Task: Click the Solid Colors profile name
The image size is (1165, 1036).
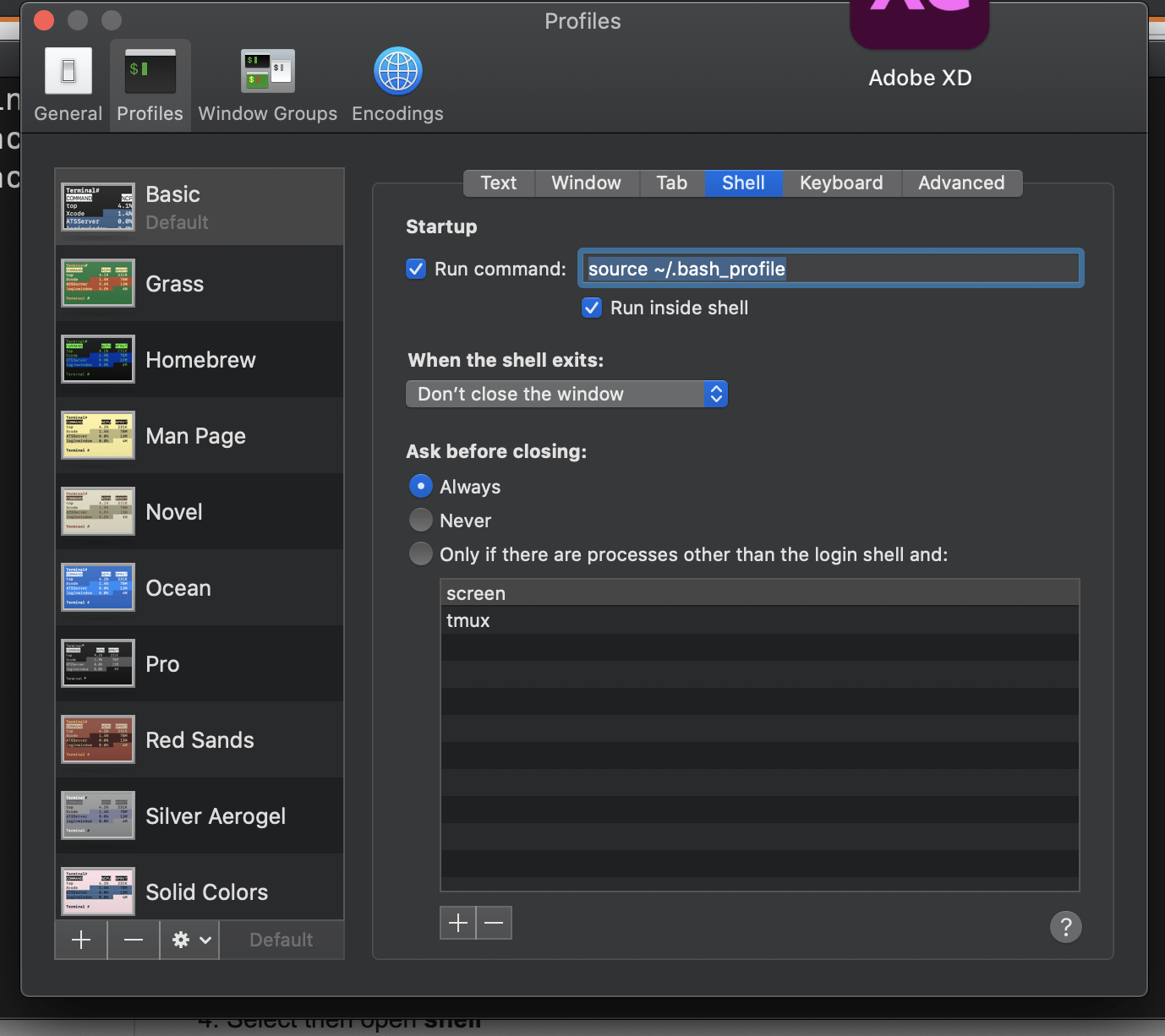Action: click(206, 892)
